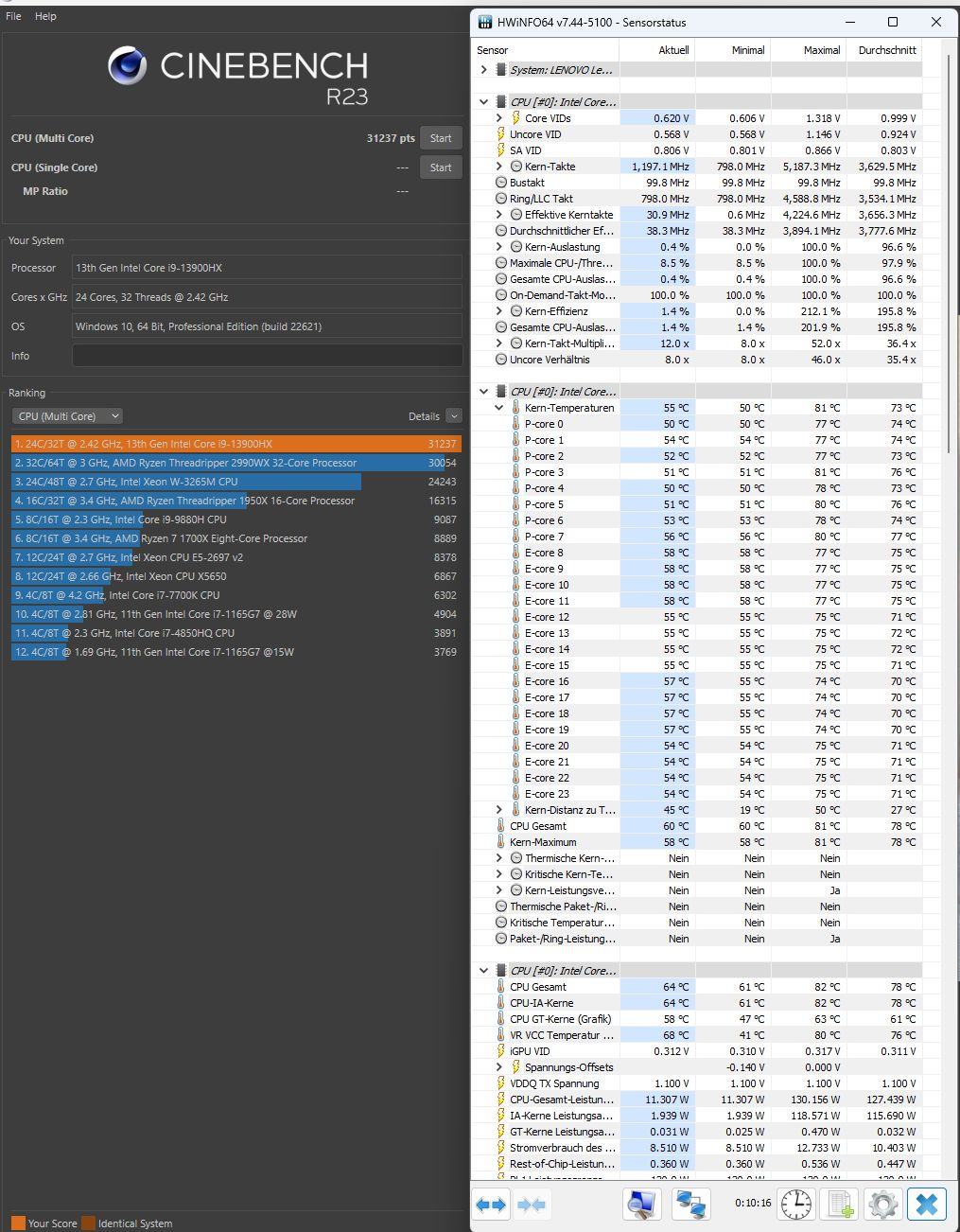Viewport: 960px width, 1232px height.
Task: Close sensors with the blue X button
Action: [x=927, y=1205]
